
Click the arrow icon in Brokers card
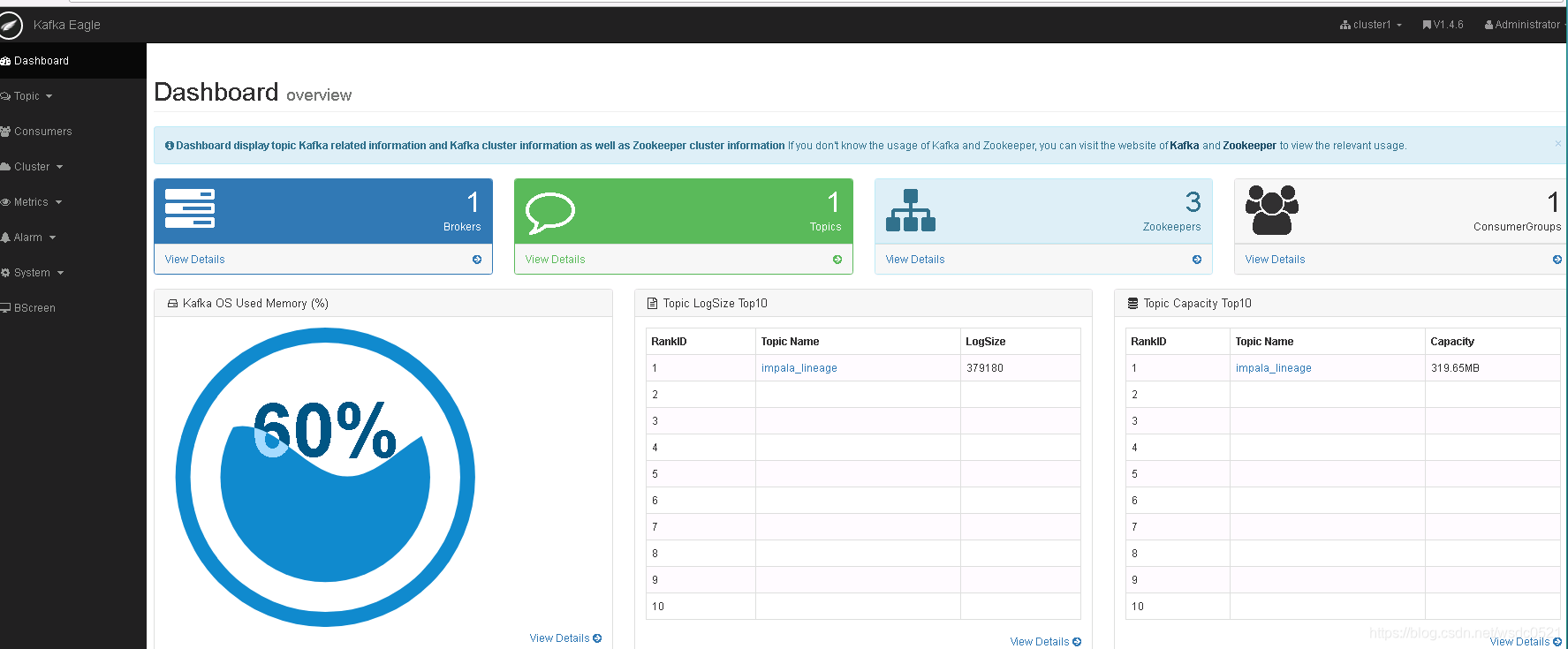click(477, 260)
